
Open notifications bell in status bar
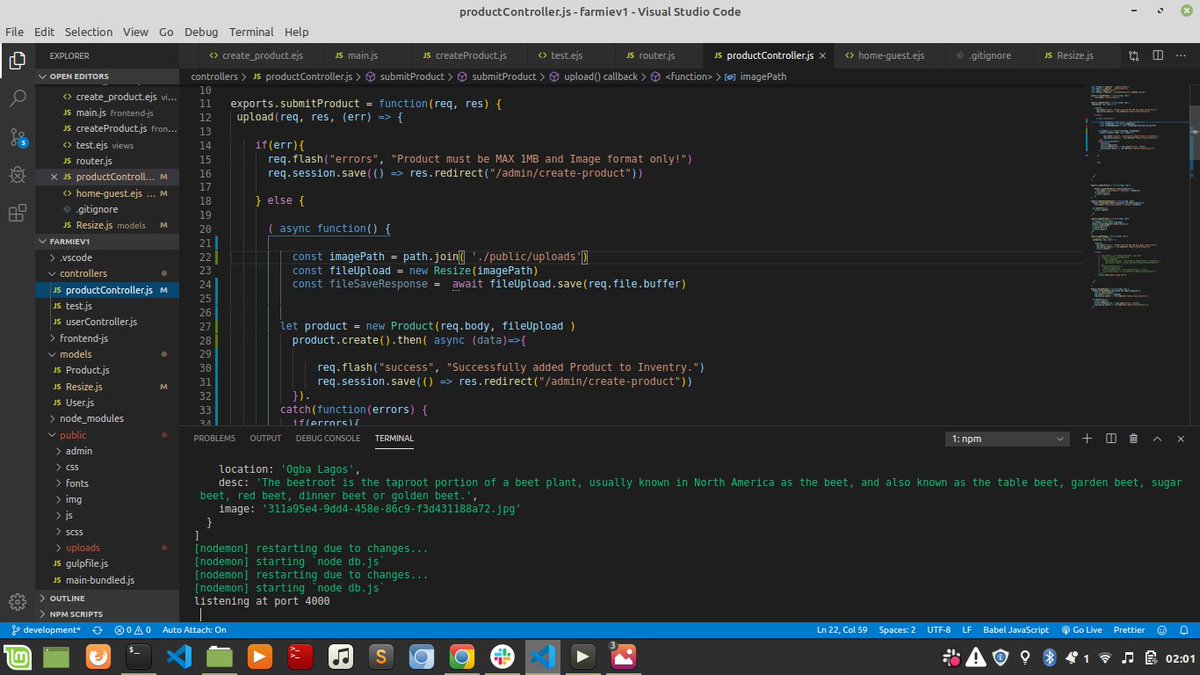tap(1186, 630)
